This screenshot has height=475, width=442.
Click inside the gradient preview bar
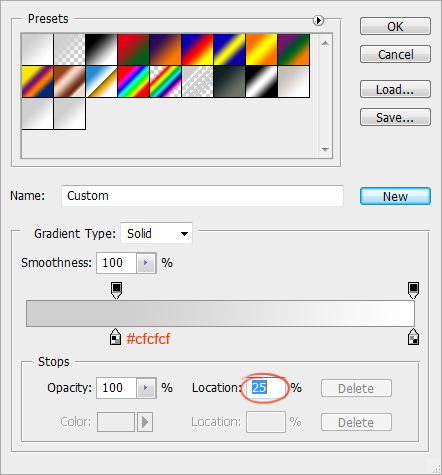point(220,313)
